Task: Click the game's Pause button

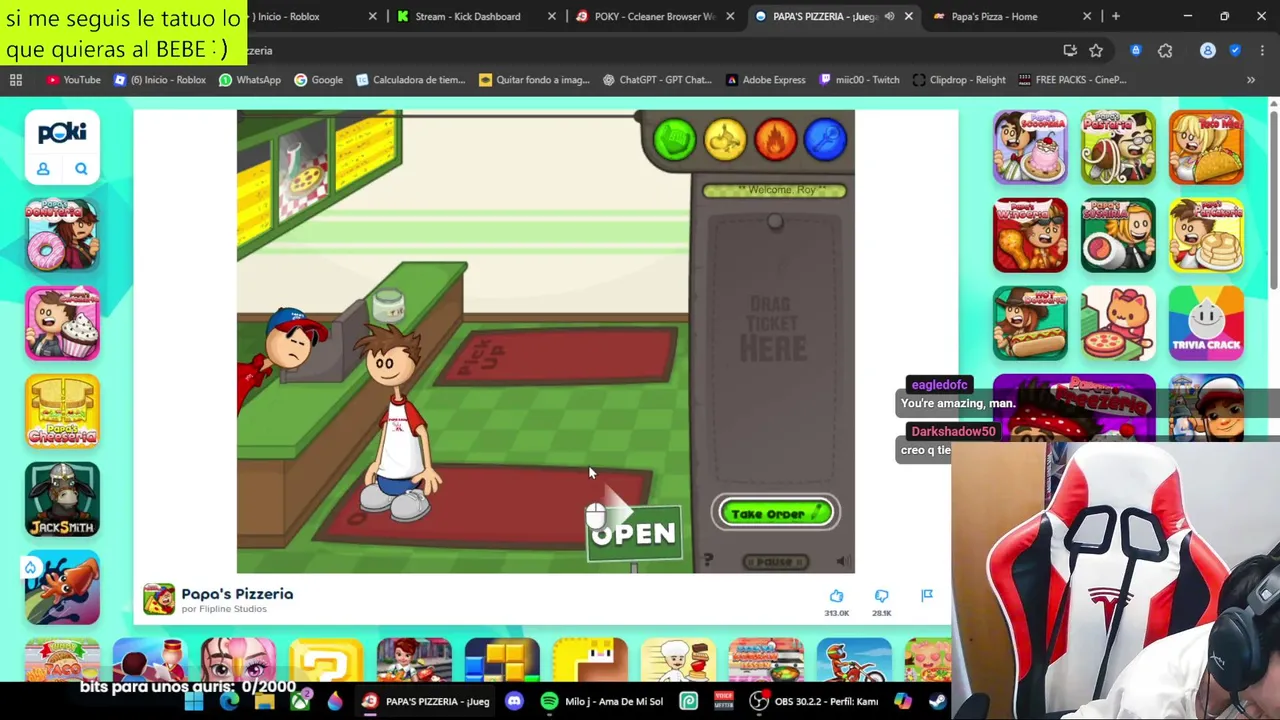Action: 775,562
